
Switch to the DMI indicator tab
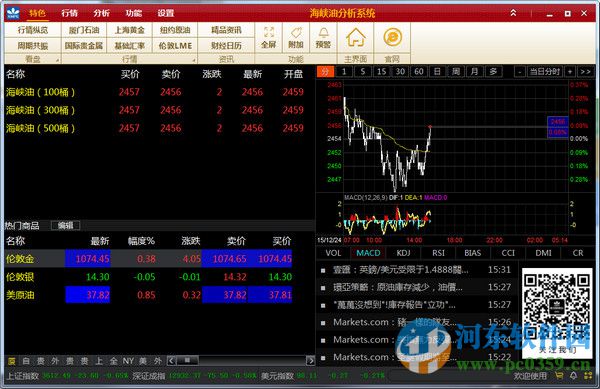[x=543, y=253]
